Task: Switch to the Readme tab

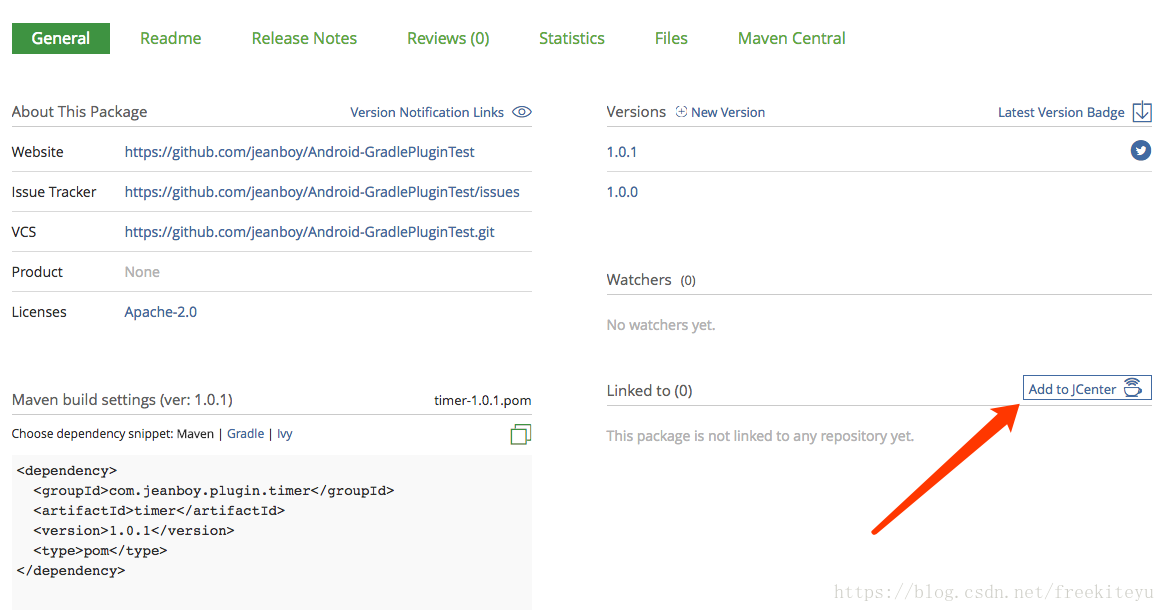Action: tap(171, 38)
